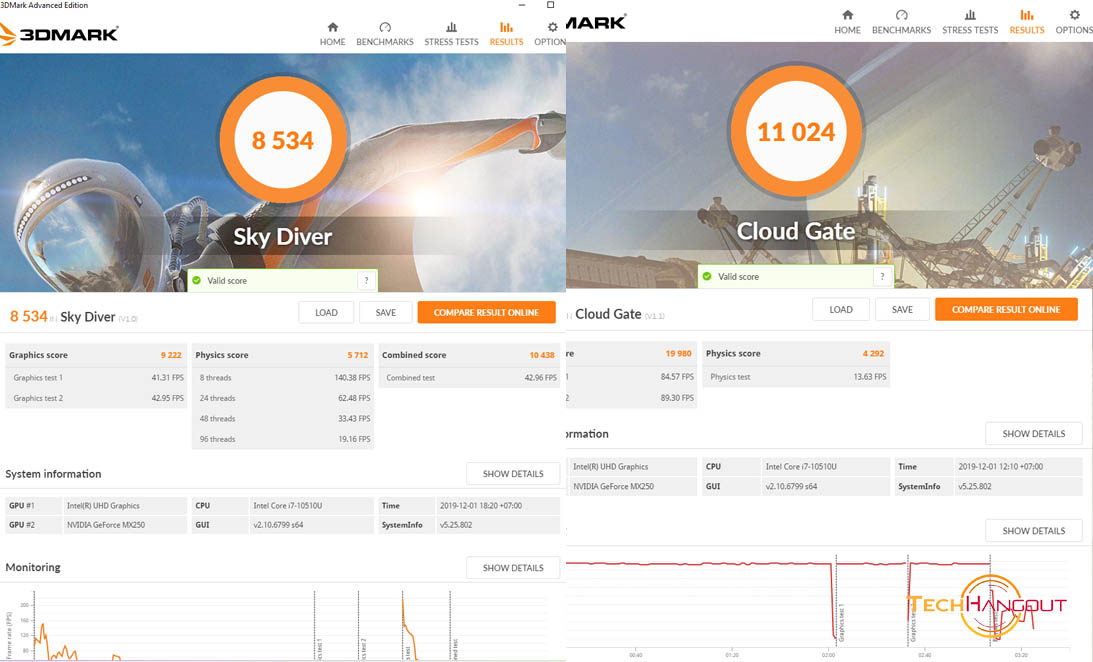Click the 96 threads 19.16 FPS row
Screen dimensions: 1093x662
[283, 439]
